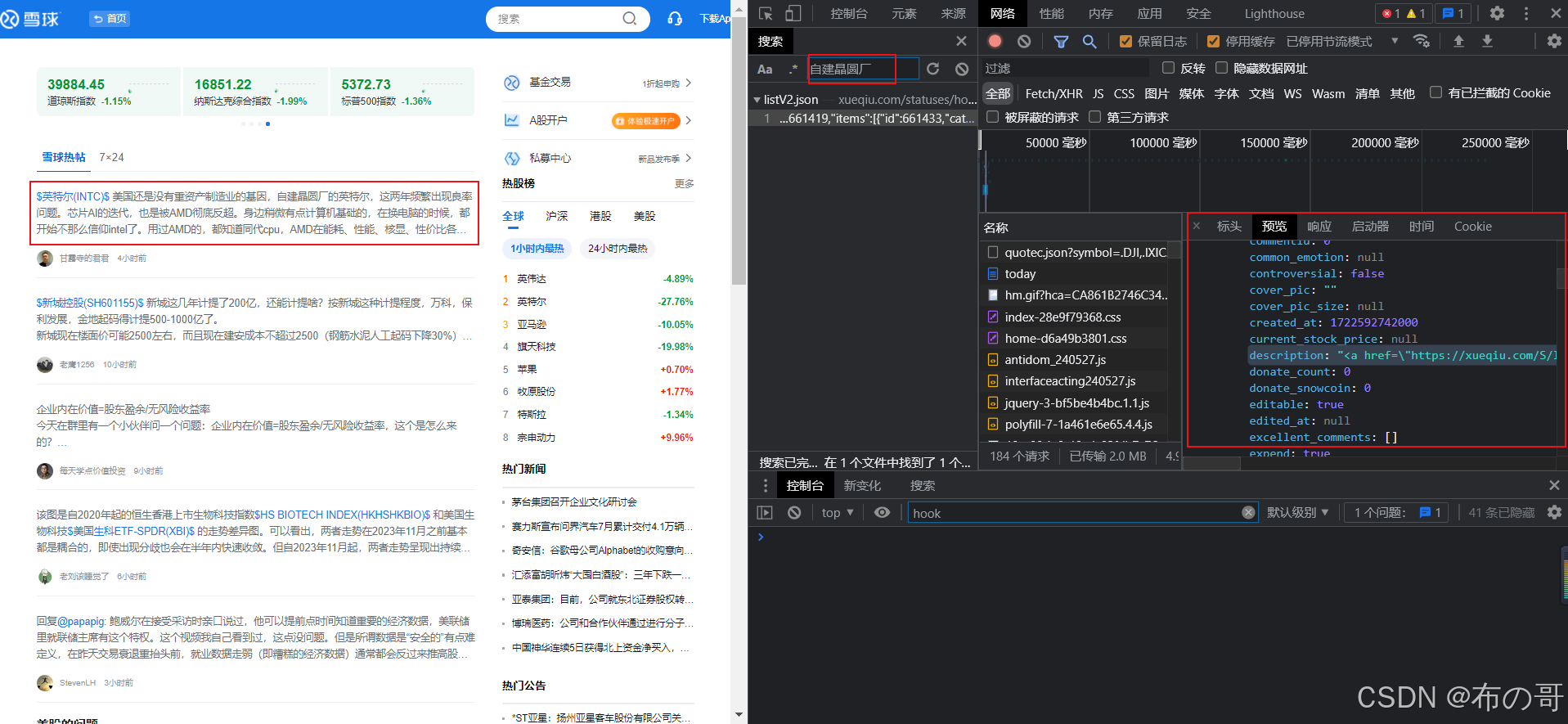The width and height of the screenshot is (1568, 724).
Task: Switch to the 控制台 top tab
Action: click(x=849, y=13)
